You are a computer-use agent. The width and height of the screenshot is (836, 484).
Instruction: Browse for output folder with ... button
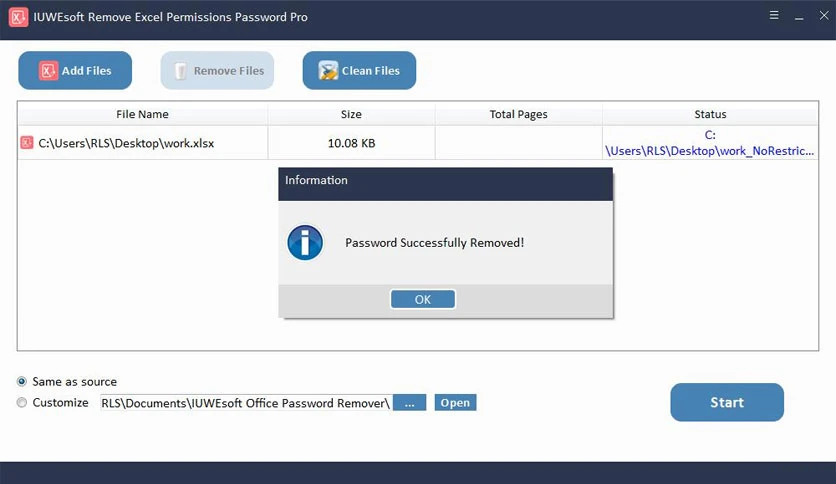pos(409,403)
